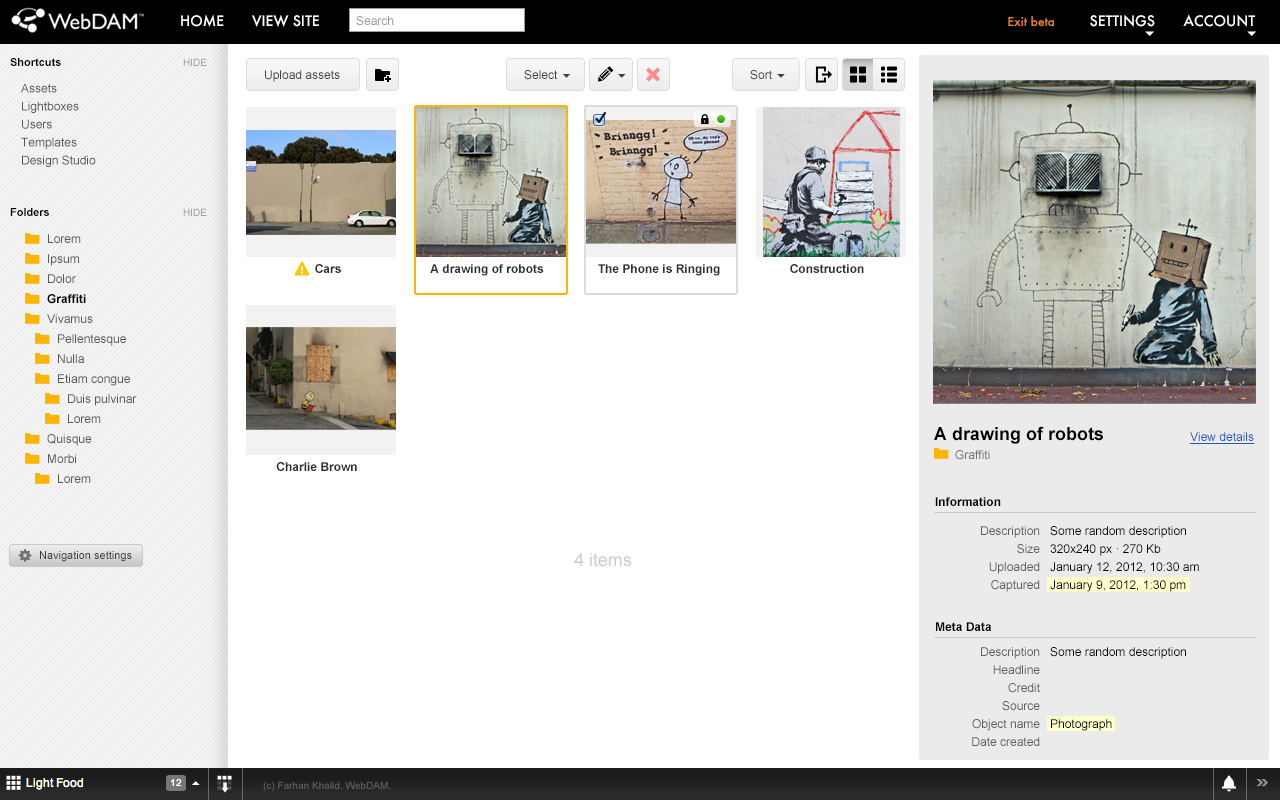Screen dimensions: 1280x800
Task: Click the Upload assets button
Action: [x=302, y=75]
